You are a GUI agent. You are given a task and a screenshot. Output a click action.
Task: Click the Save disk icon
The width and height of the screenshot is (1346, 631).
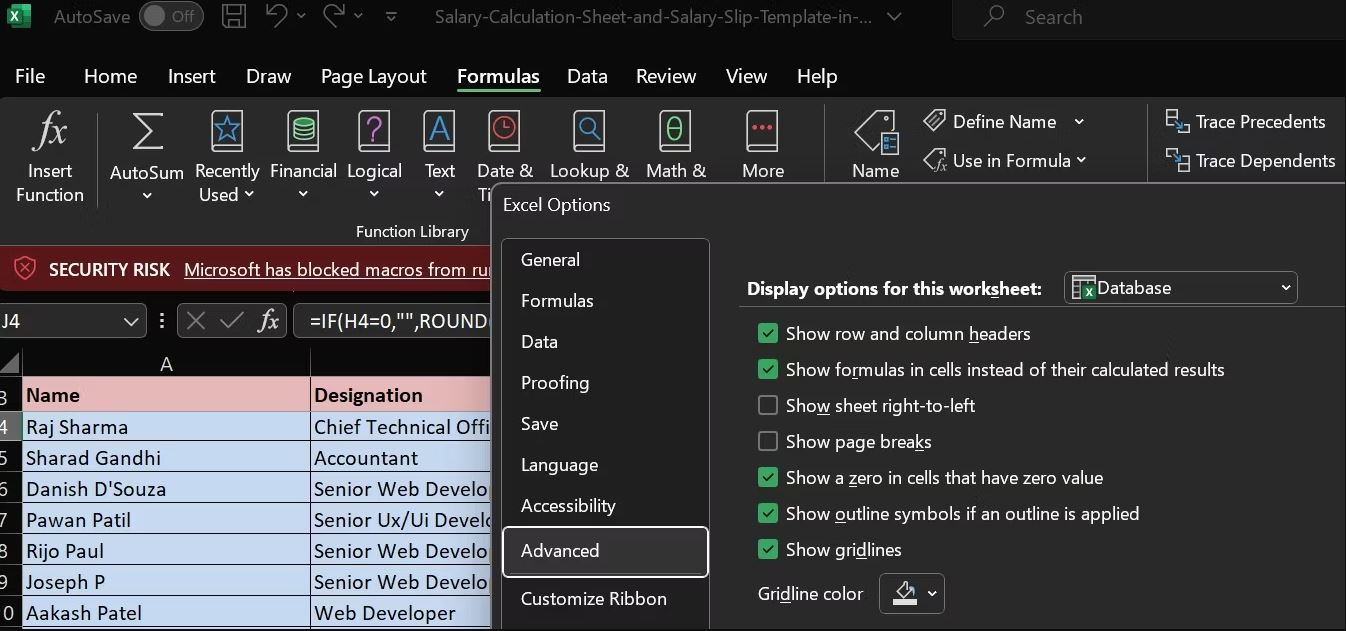tap(233, 16)
